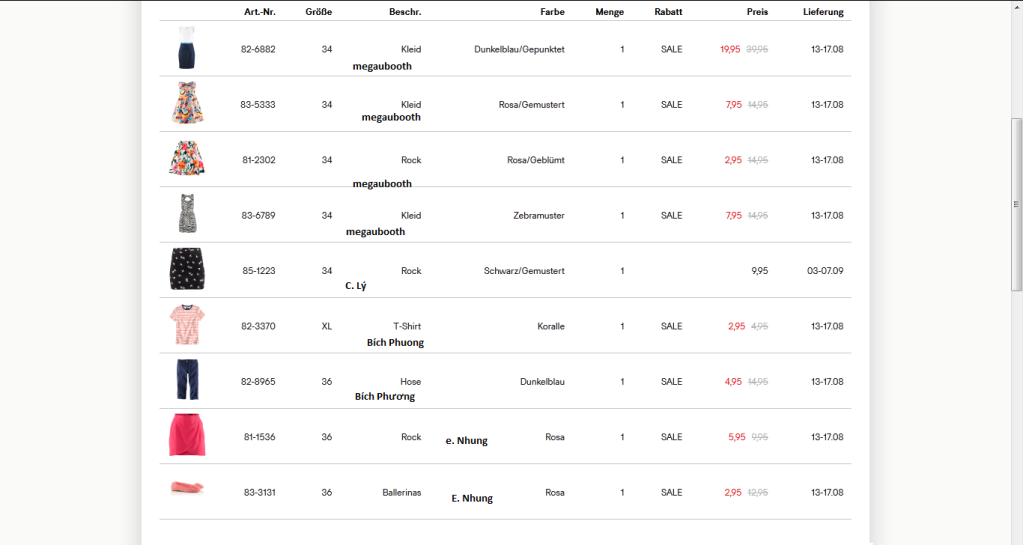
Task: Click the Lieferung column header
Action: pyautogui.click(x=823, y=12)
